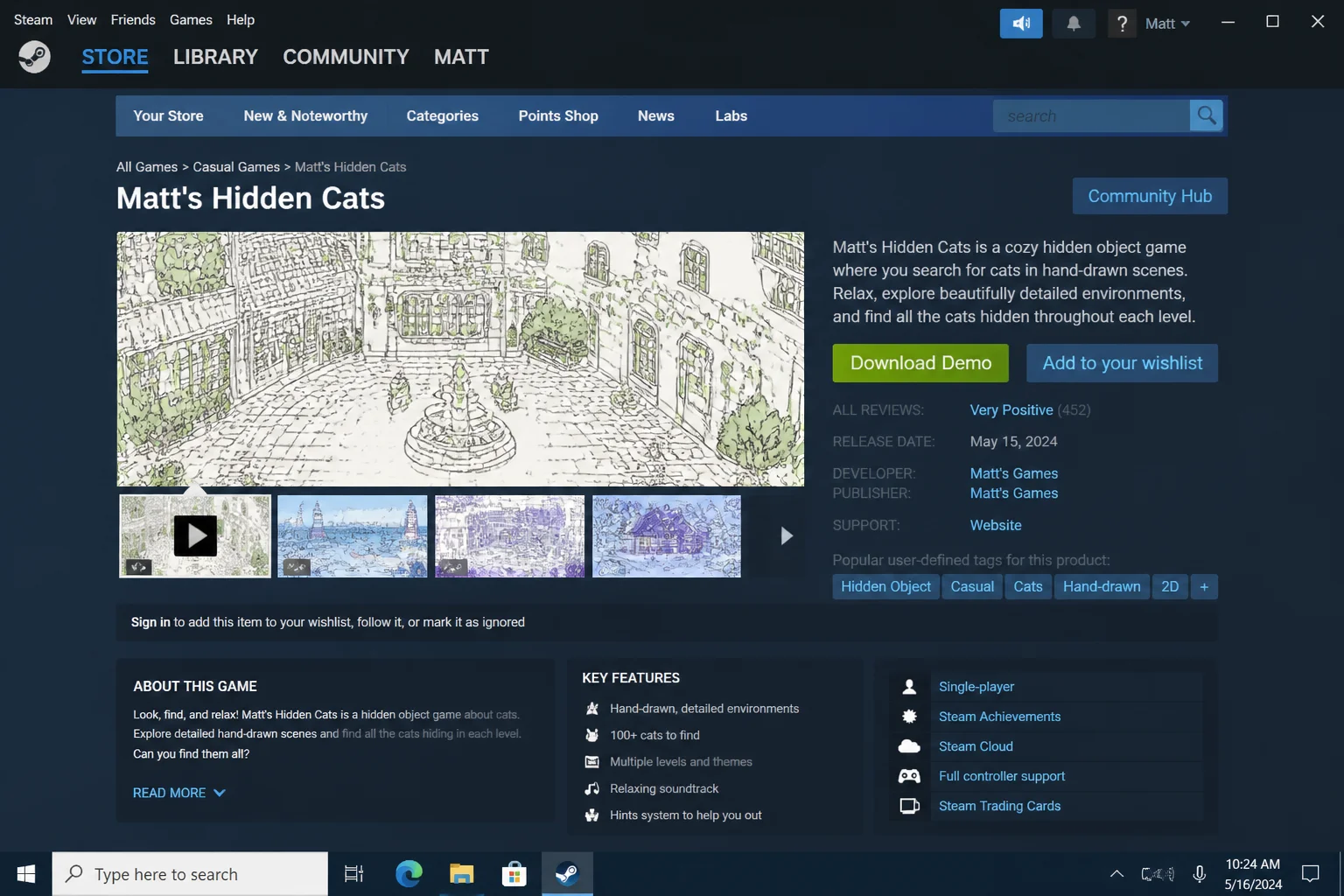
Task: Select the Hand-drawn tag
Action: (x=1102, y=586)
